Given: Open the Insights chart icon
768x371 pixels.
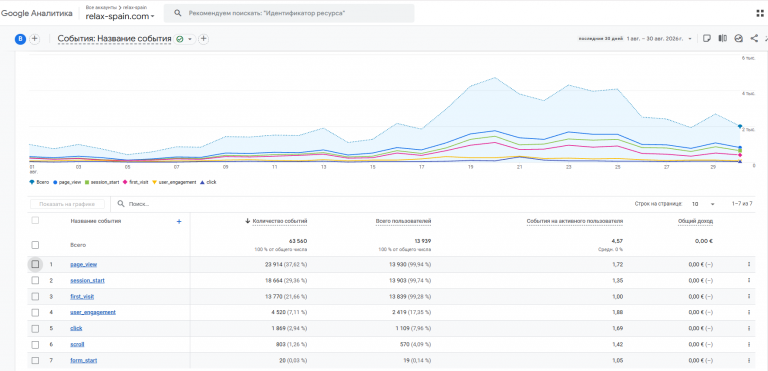Looking at the screenshot, I should pyautogui.click(x=739, y=38).
